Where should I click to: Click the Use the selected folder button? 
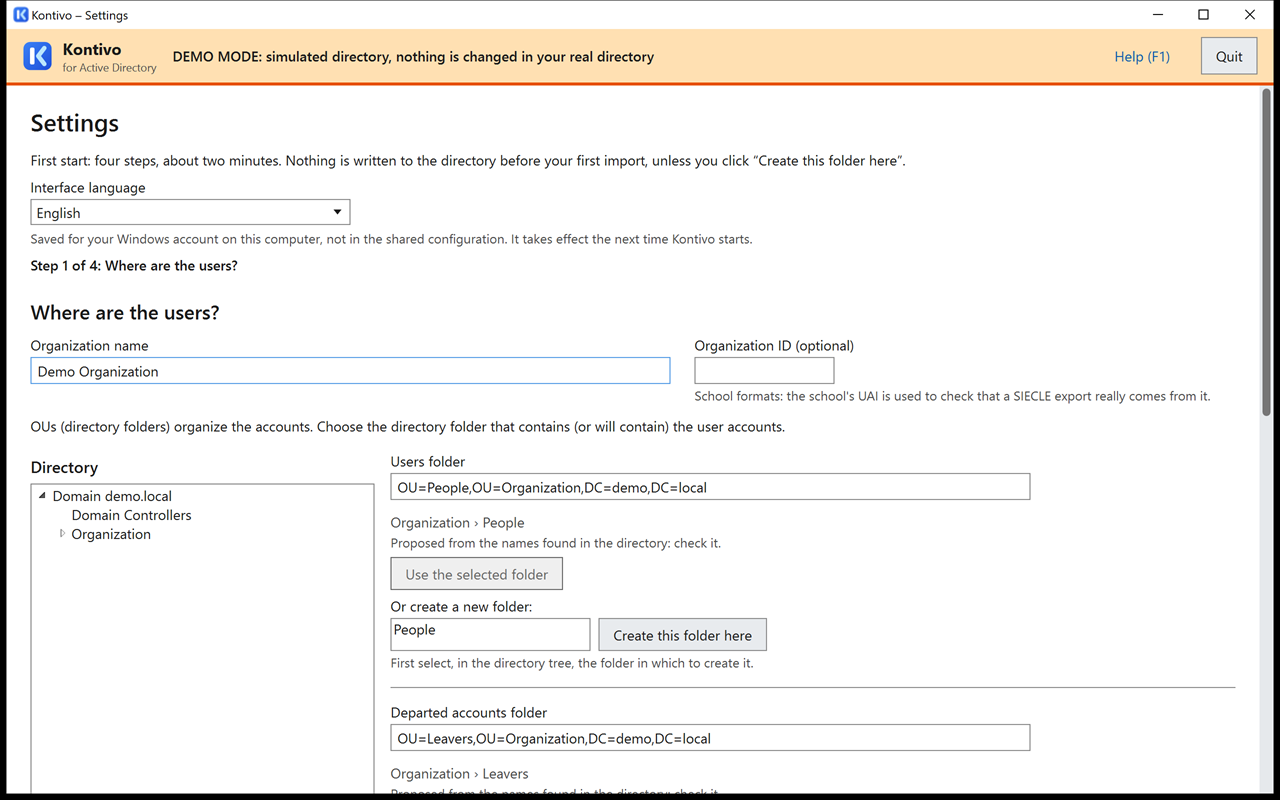[x=477, y=574]
